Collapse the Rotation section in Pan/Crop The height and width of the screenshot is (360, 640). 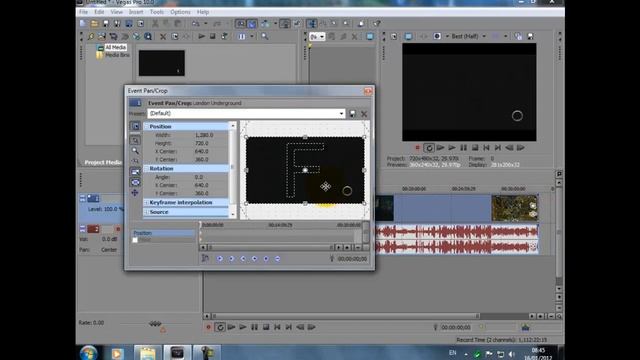146,169
